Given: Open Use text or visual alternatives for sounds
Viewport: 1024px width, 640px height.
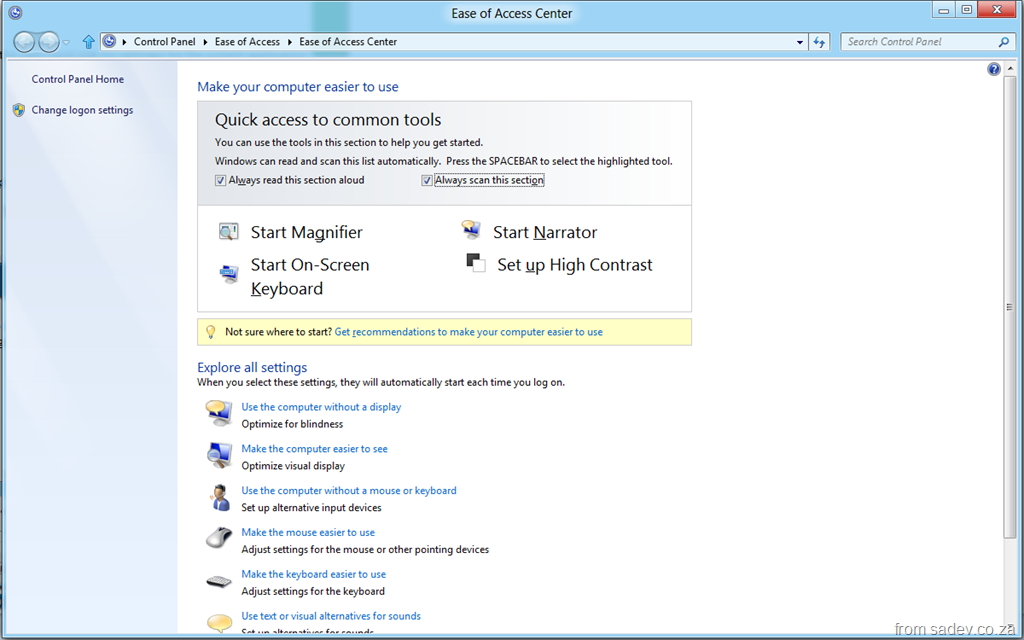Looking at the screenshot, I should (331, 616).
